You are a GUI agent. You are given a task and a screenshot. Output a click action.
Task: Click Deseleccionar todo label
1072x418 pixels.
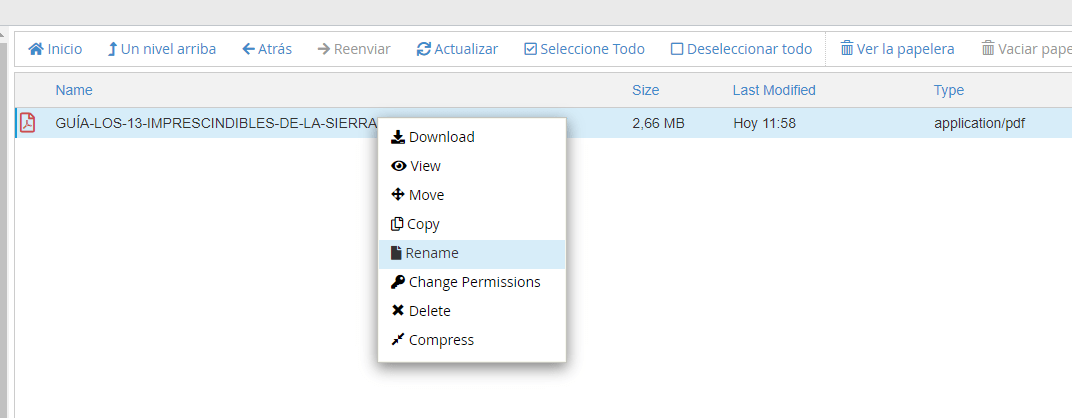749,49
